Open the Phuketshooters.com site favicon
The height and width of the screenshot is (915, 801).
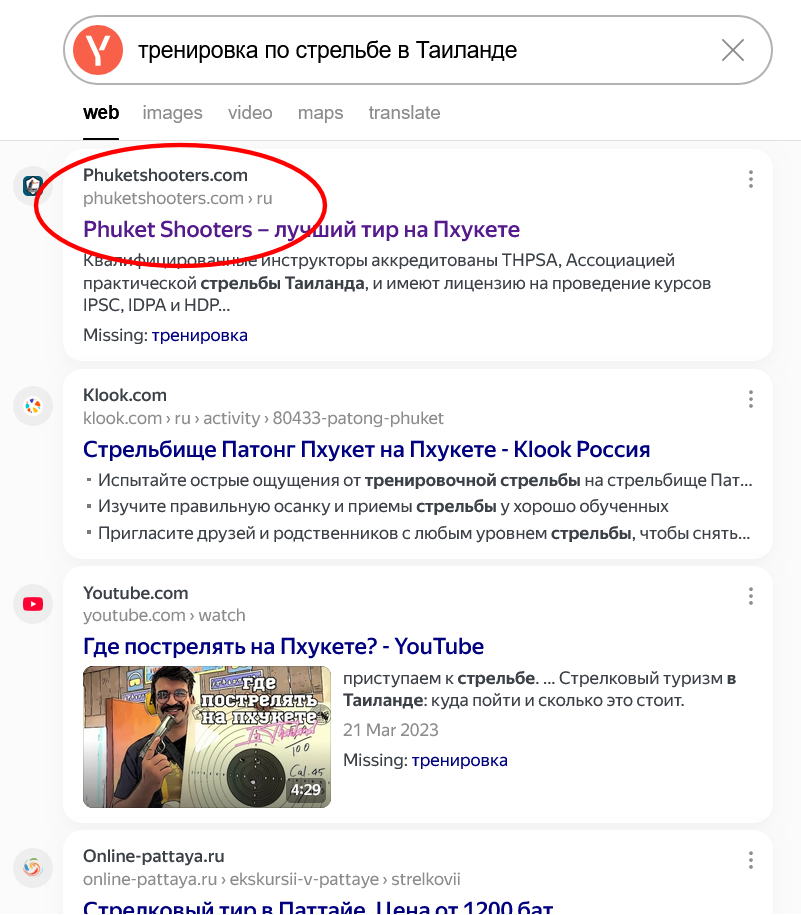tap(33, 186)
